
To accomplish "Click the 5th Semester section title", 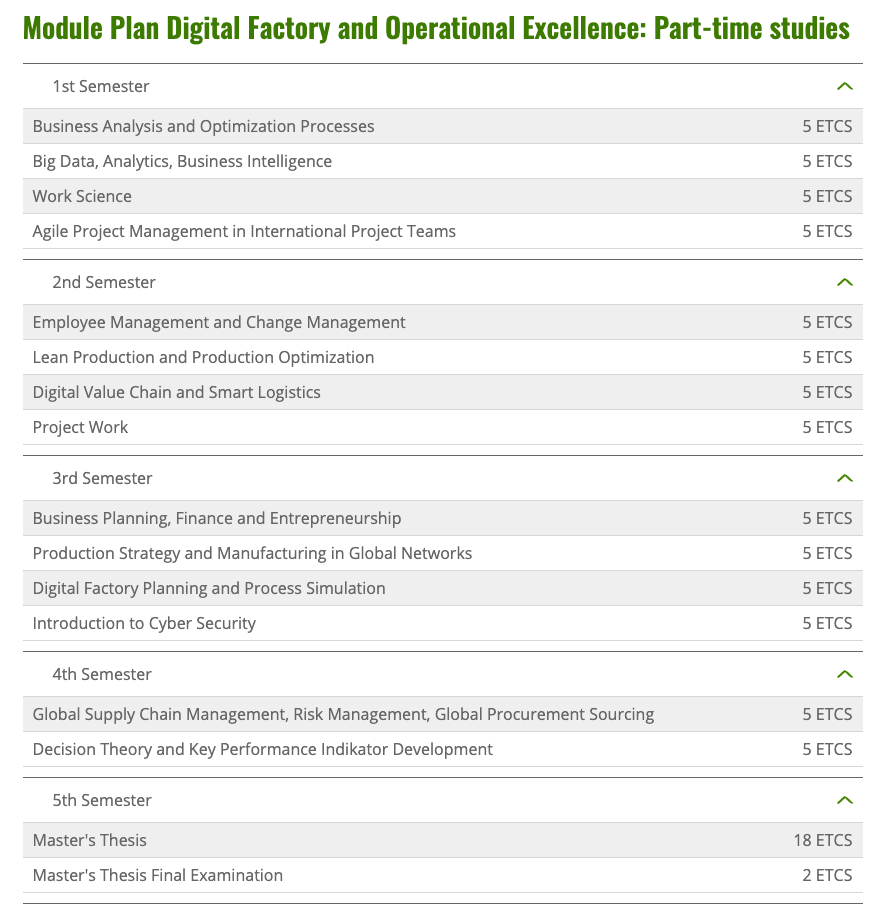I will tap(102, 801).
